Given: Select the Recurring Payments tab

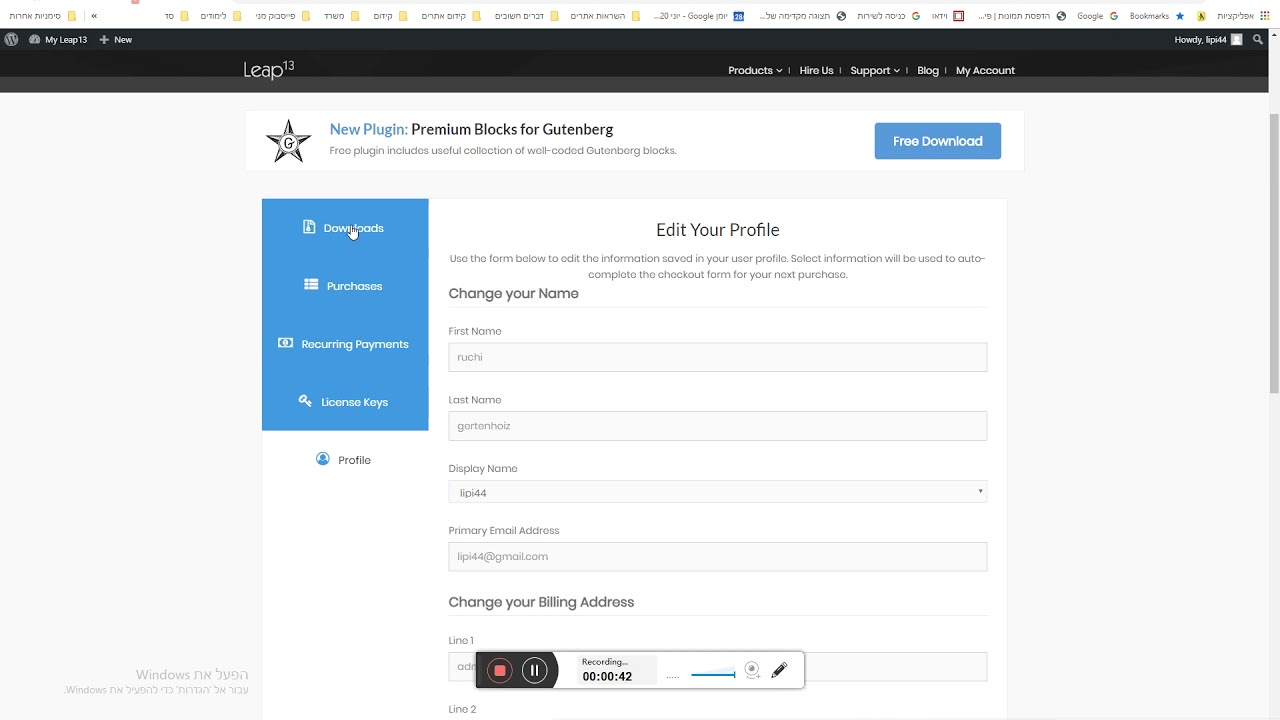Looking at the screenshot, I should [x=345, y=344].
